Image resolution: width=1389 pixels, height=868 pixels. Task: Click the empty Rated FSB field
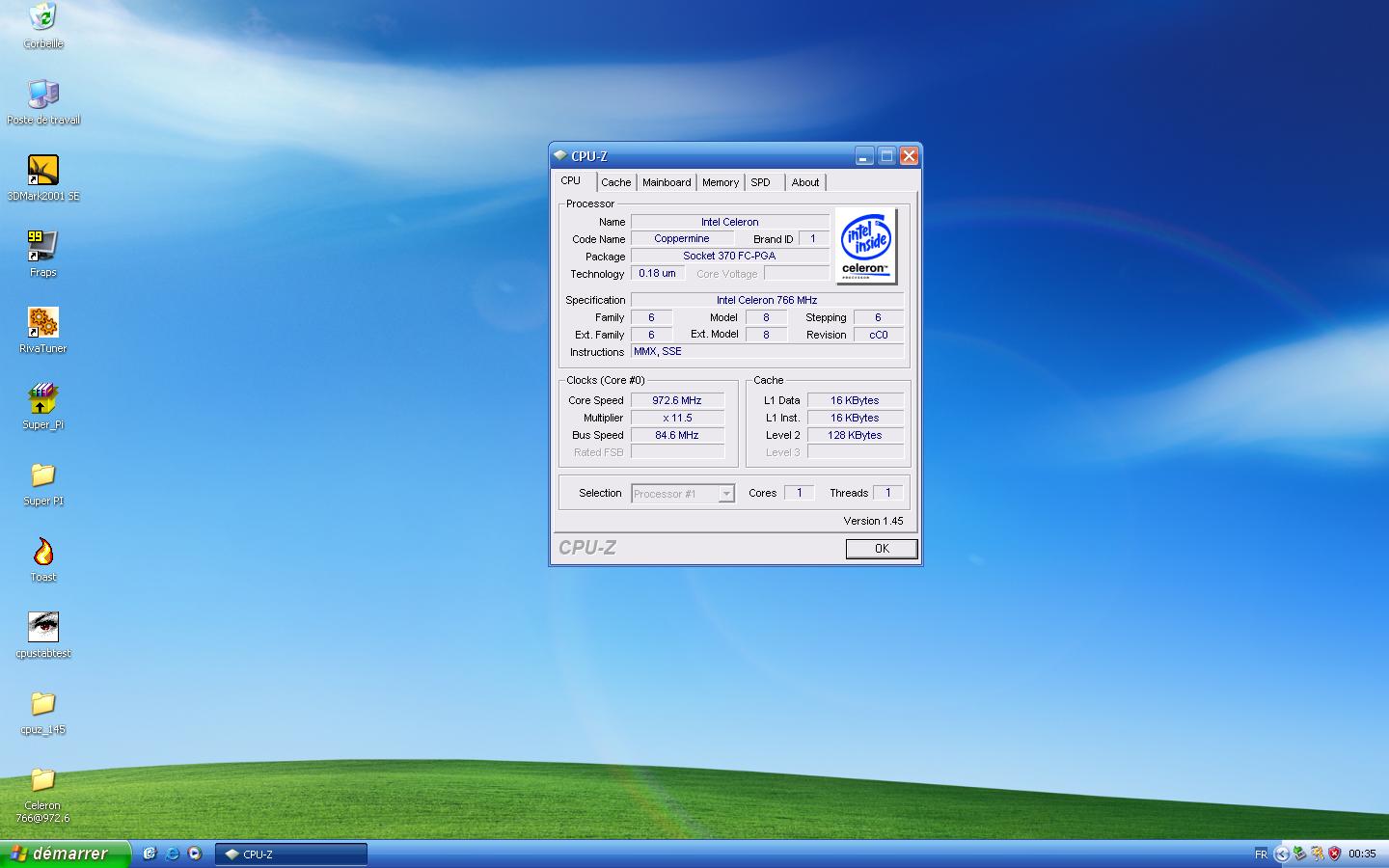[677, 452]
